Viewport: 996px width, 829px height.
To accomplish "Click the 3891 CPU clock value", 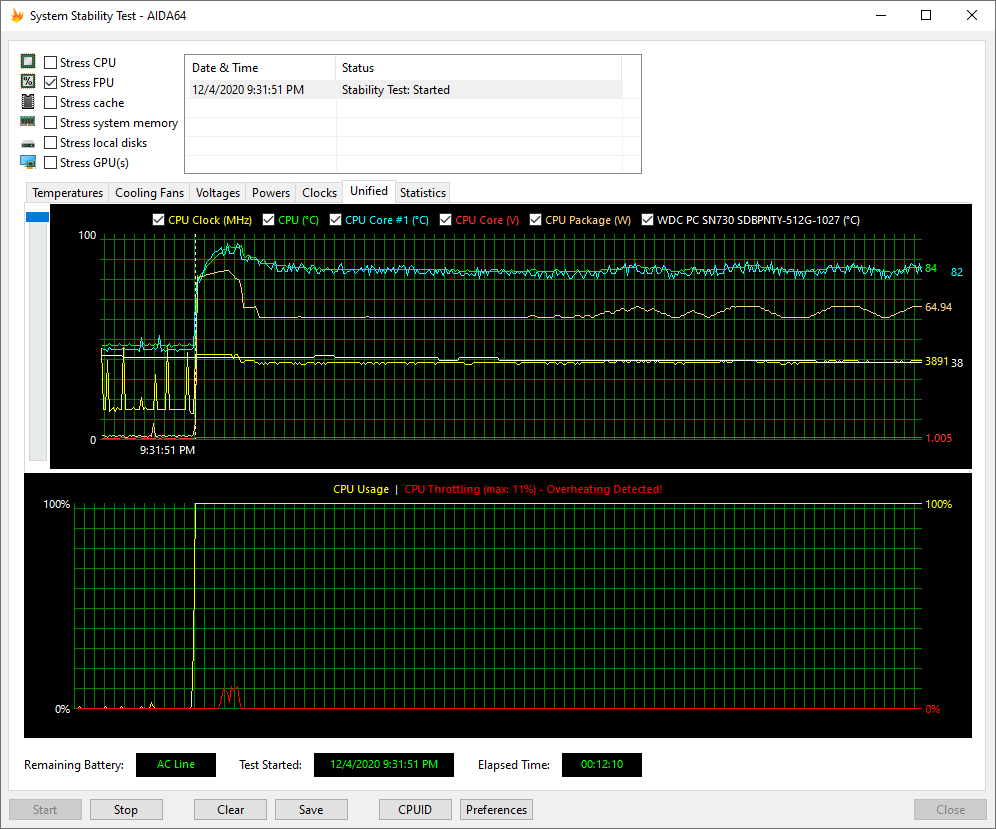I will [x=936, y=361].
